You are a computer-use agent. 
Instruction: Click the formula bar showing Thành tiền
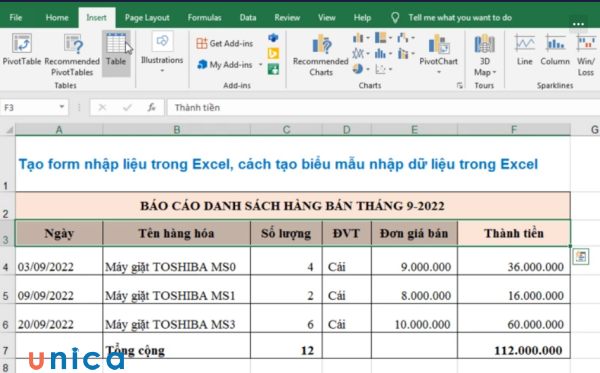383,108
